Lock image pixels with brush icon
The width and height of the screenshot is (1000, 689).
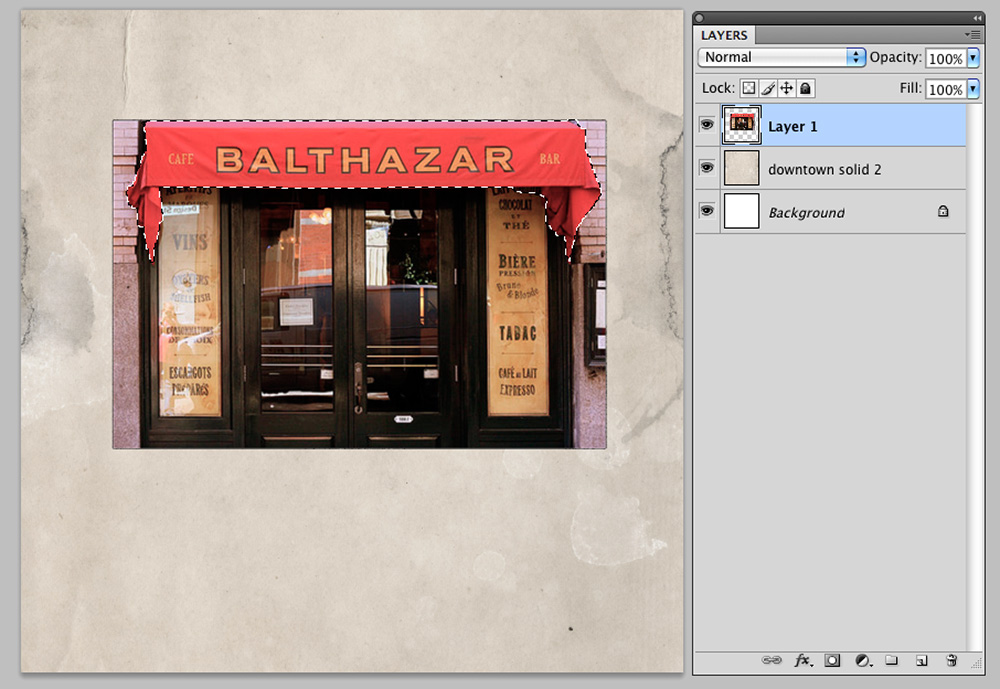pyautogui.click(x=768, y=88)
